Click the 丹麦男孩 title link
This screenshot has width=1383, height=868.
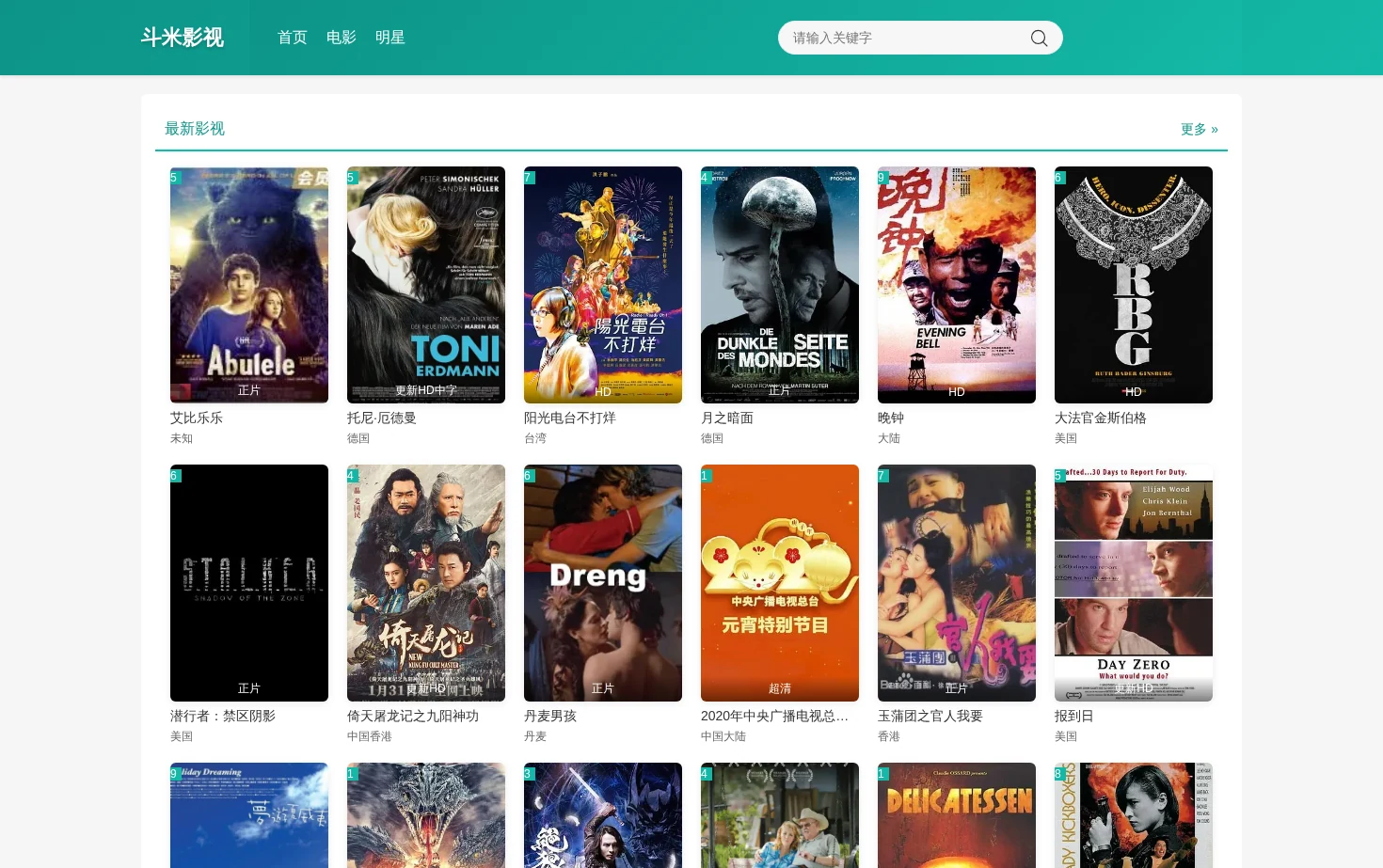[x=550, y=716]
